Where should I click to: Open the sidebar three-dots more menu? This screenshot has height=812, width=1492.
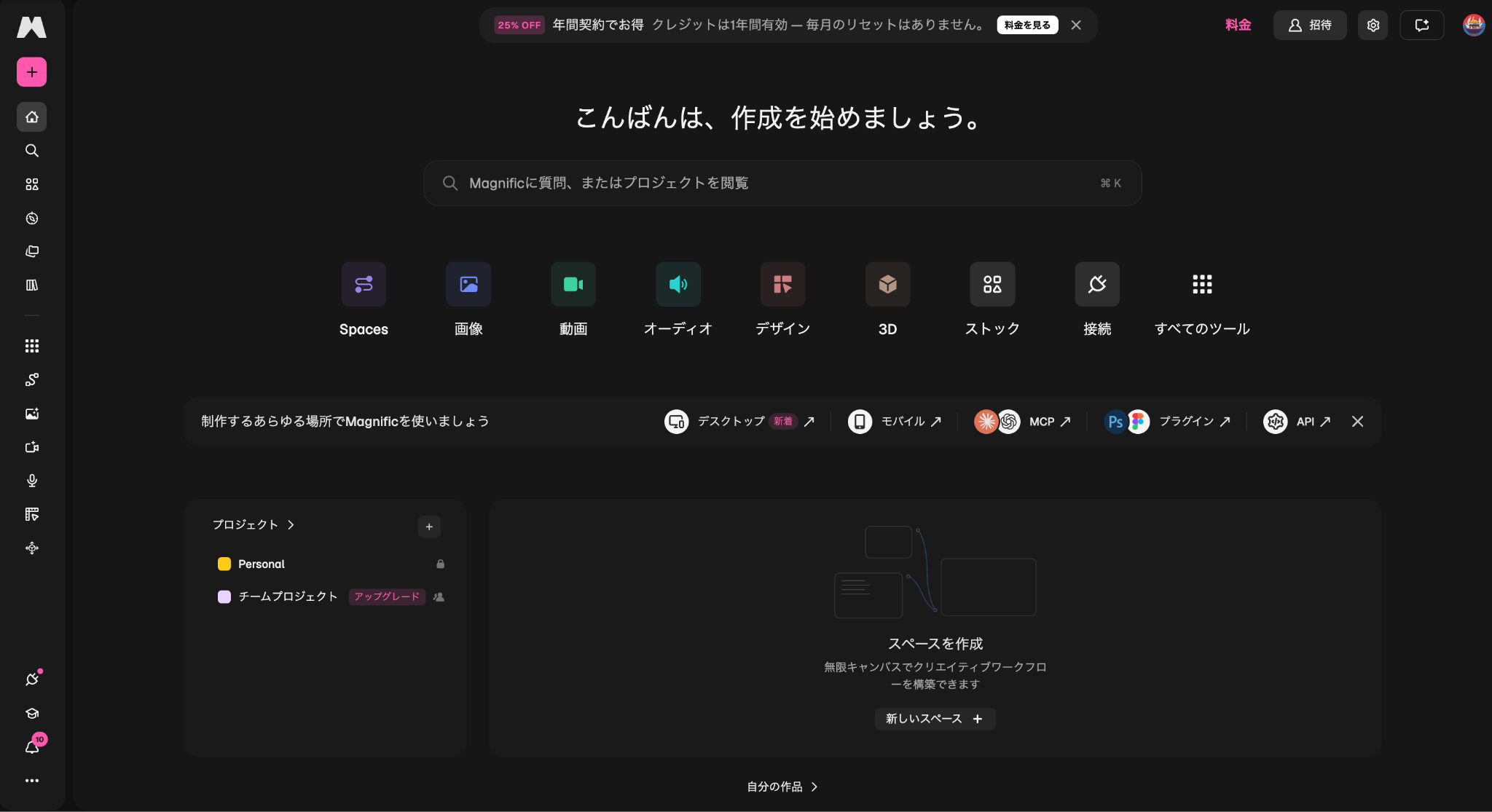(x=31, y=781)
